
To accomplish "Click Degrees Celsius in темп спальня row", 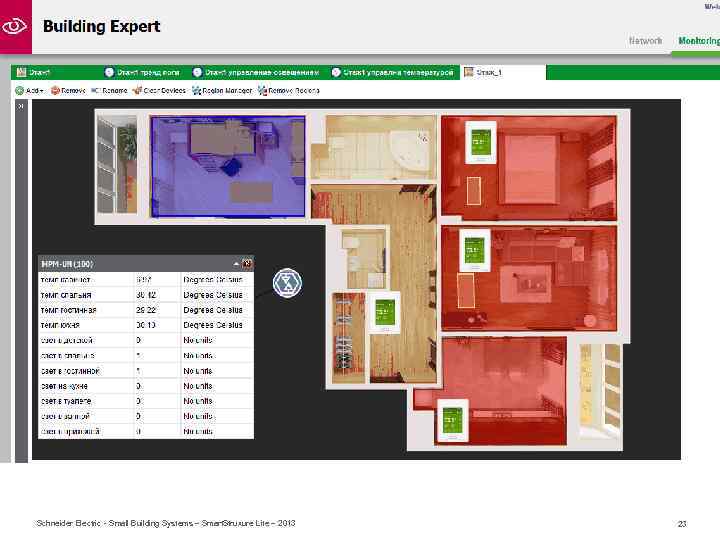I will (x=213, y=295).
